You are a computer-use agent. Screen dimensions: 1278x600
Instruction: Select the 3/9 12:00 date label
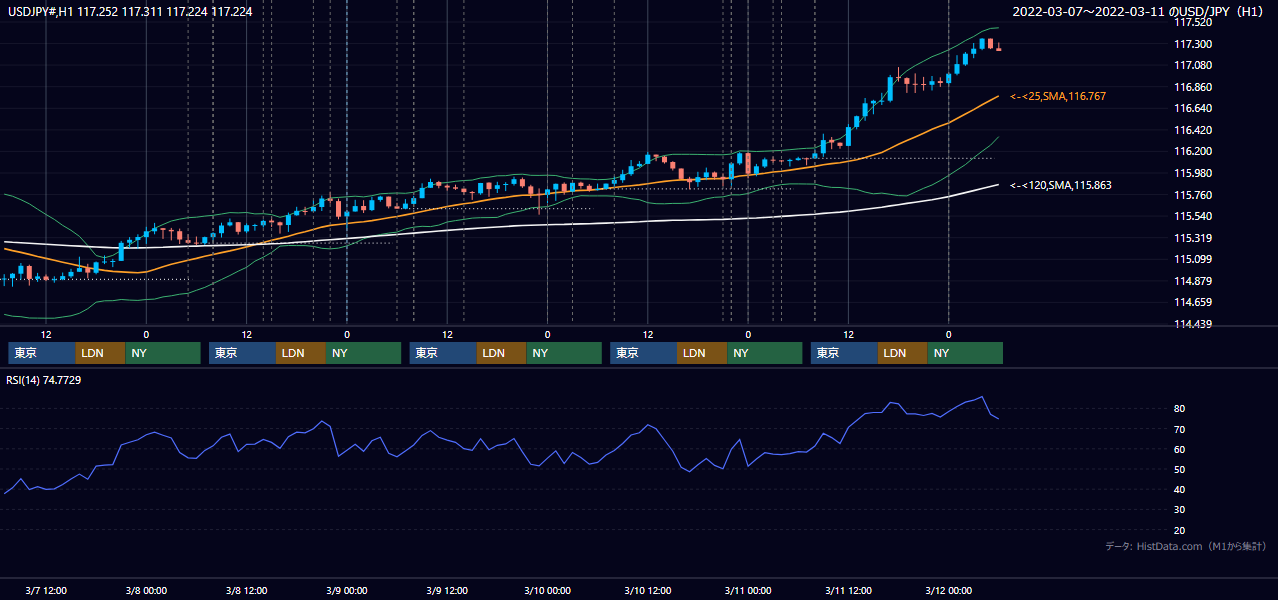coord(447,591)
